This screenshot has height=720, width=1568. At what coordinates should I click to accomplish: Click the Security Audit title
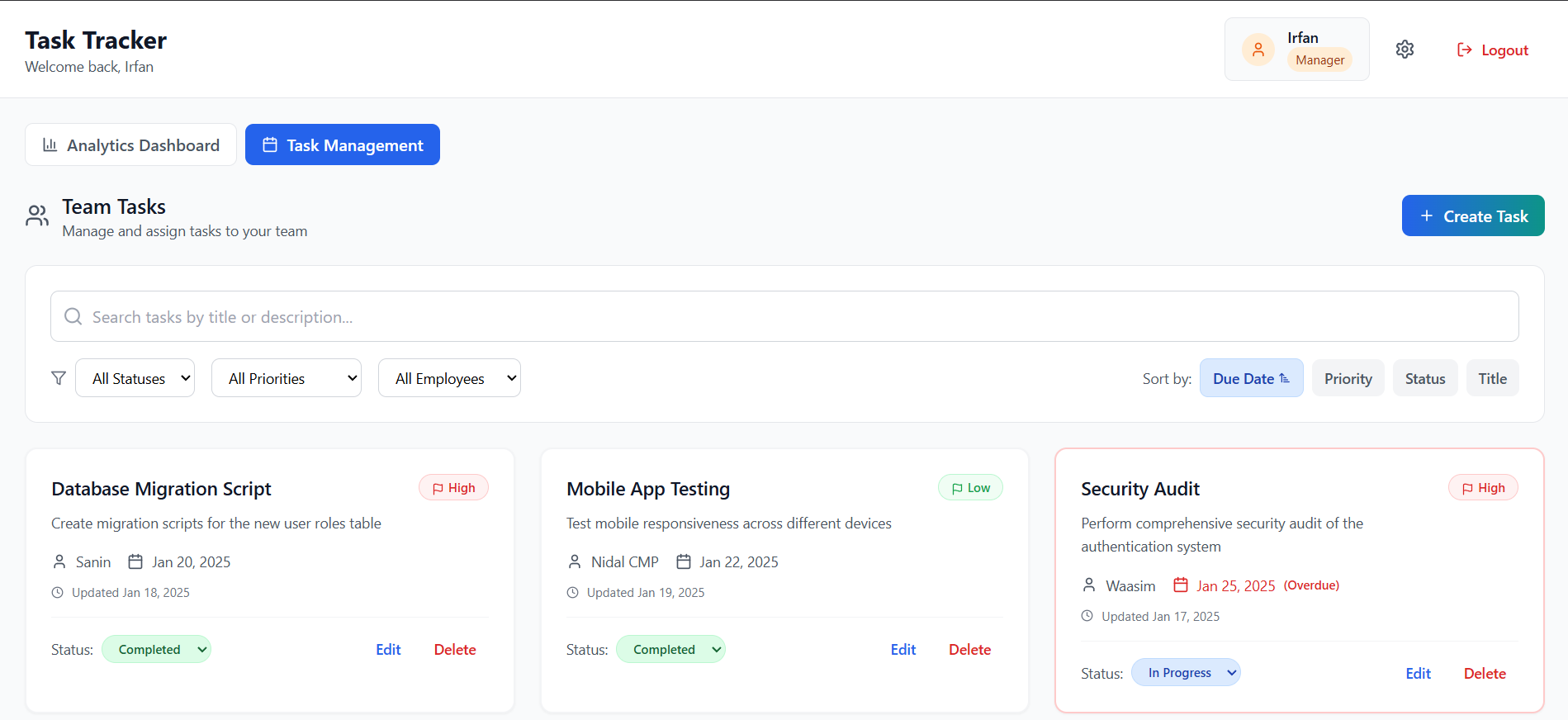click(1140, 489)
